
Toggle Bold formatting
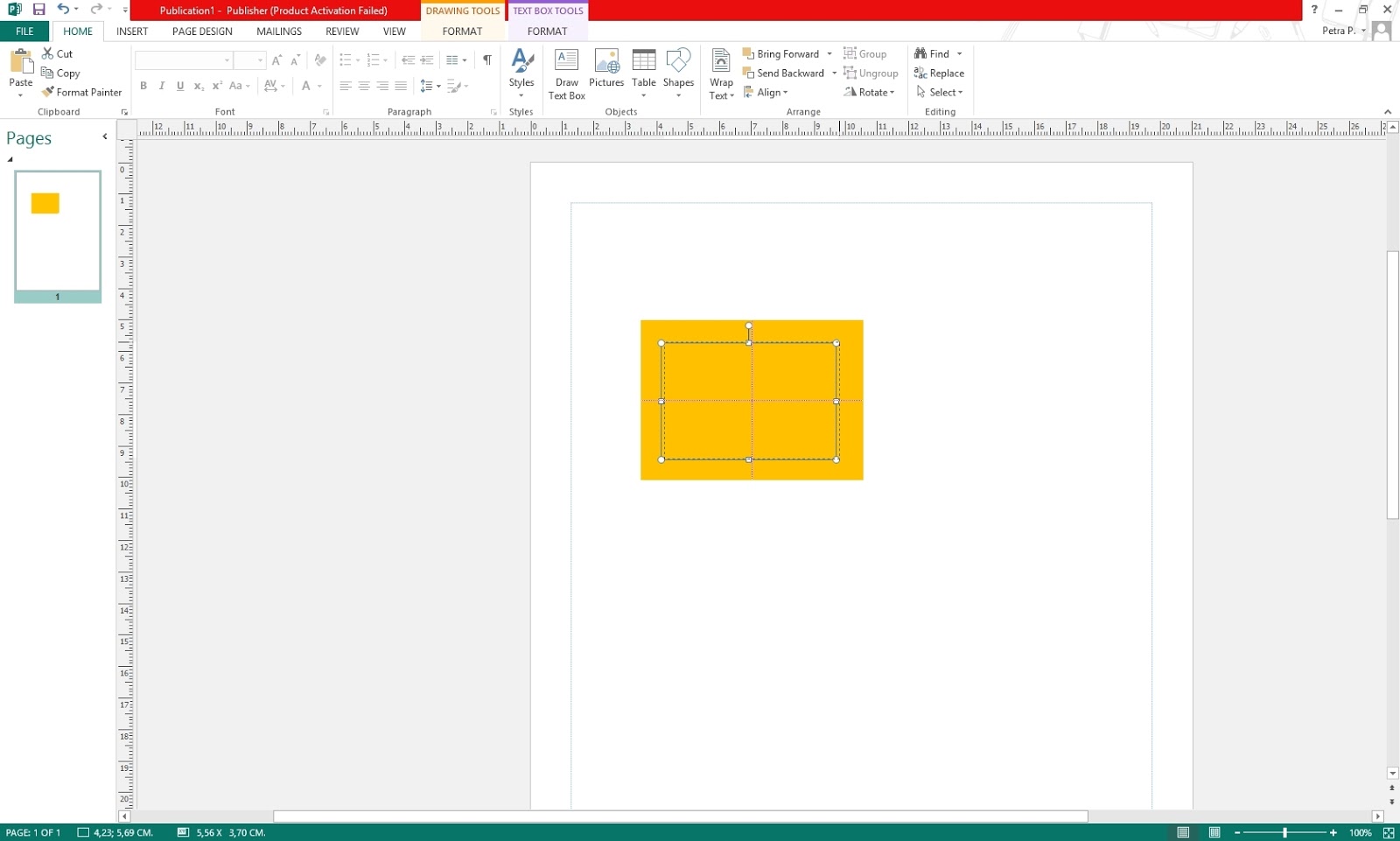tap(143, 86)
